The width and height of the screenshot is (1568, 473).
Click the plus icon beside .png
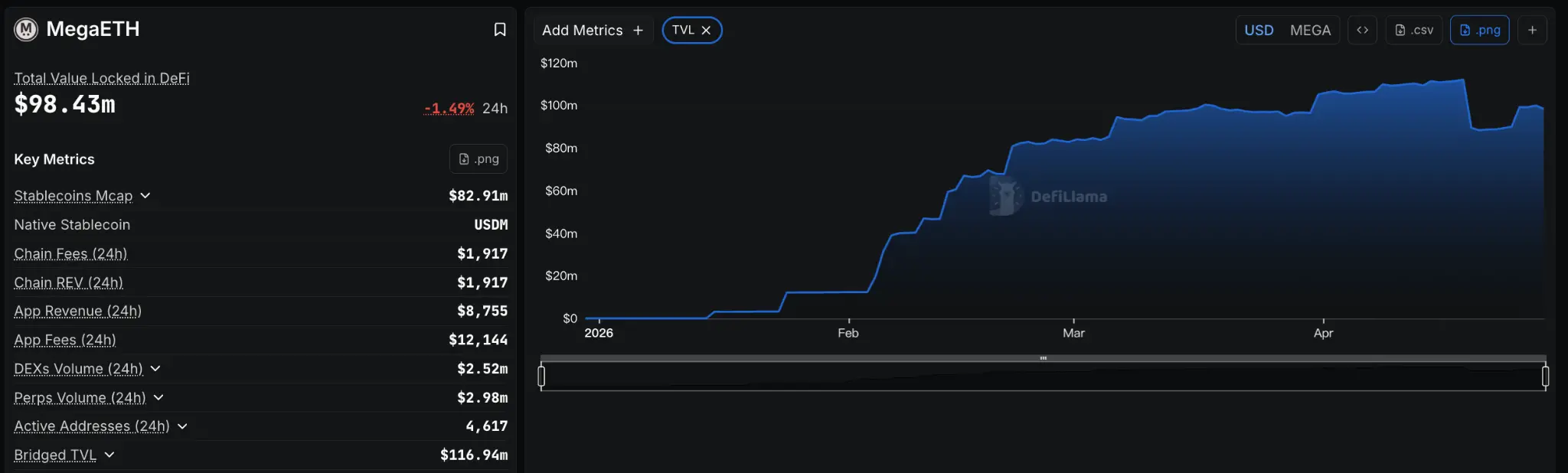click(1532, 30)
